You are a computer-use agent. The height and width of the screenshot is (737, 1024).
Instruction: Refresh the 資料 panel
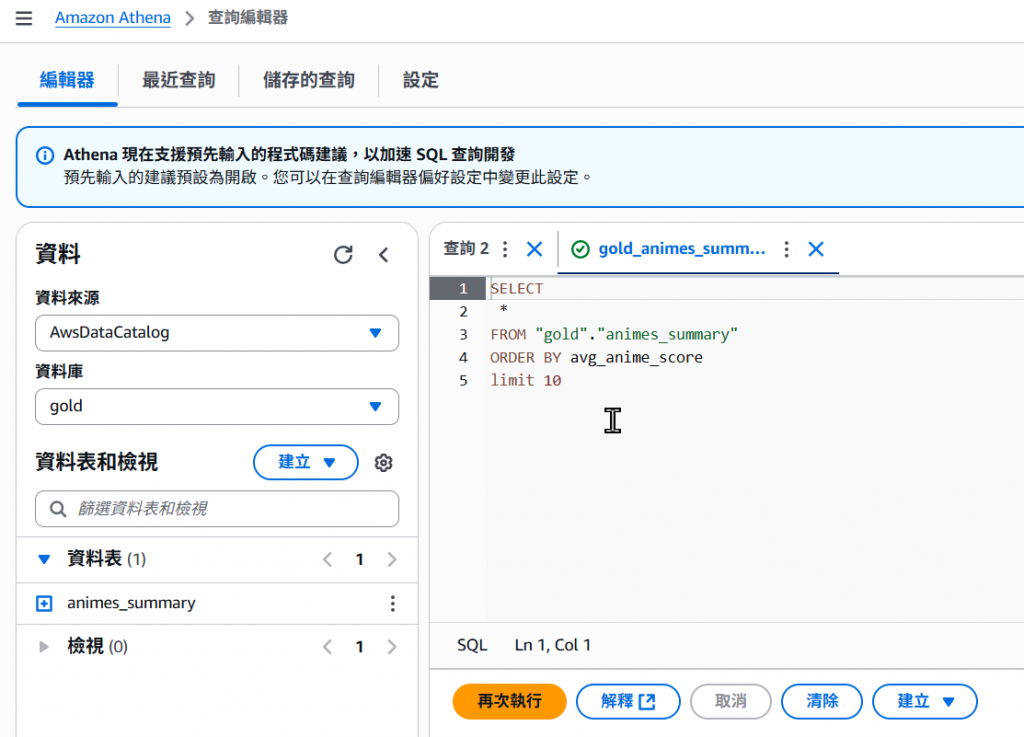pyautogui.click(x=343, y=255)
